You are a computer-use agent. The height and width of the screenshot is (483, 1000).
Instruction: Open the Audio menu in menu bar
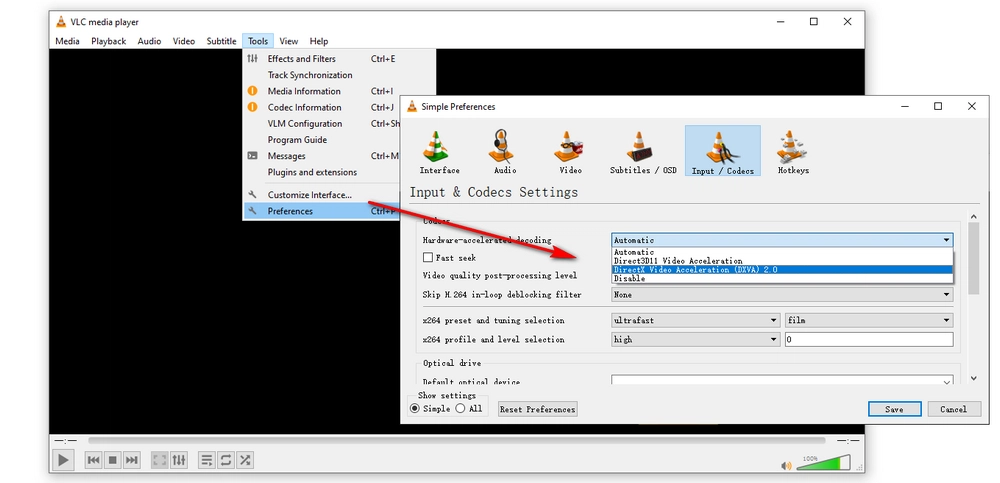tap(149, 41)
